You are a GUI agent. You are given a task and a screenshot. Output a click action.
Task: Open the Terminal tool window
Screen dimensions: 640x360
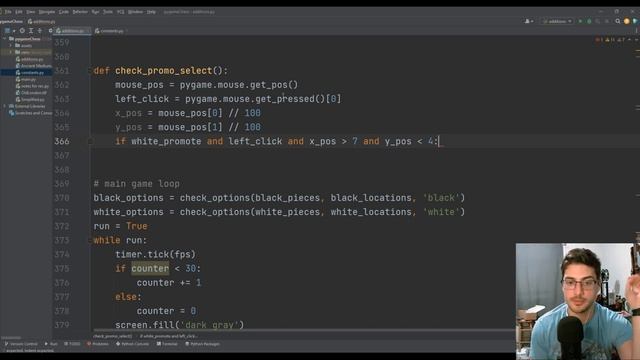[167, 344]
